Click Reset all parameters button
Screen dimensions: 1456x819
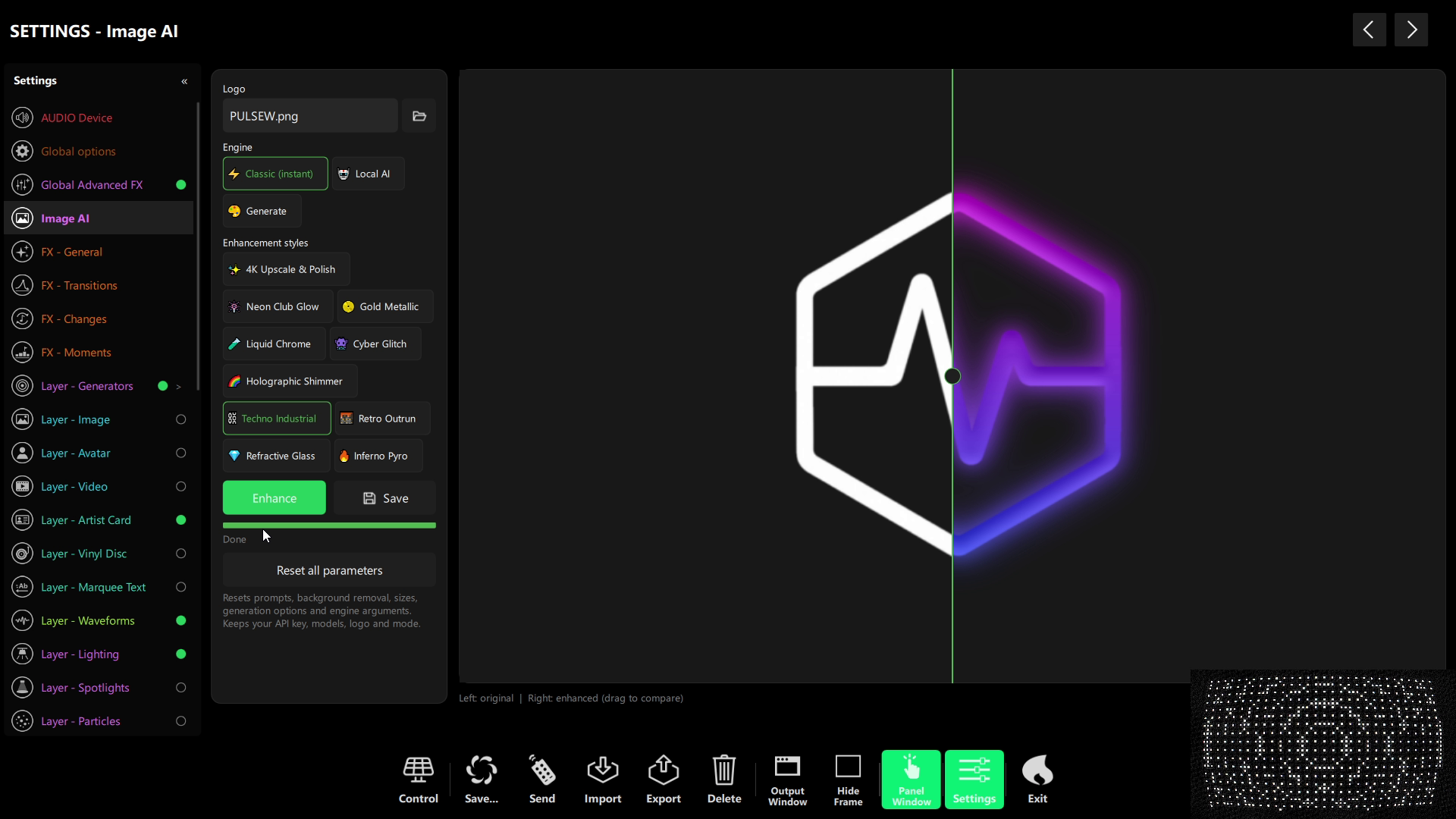[329, 570]
